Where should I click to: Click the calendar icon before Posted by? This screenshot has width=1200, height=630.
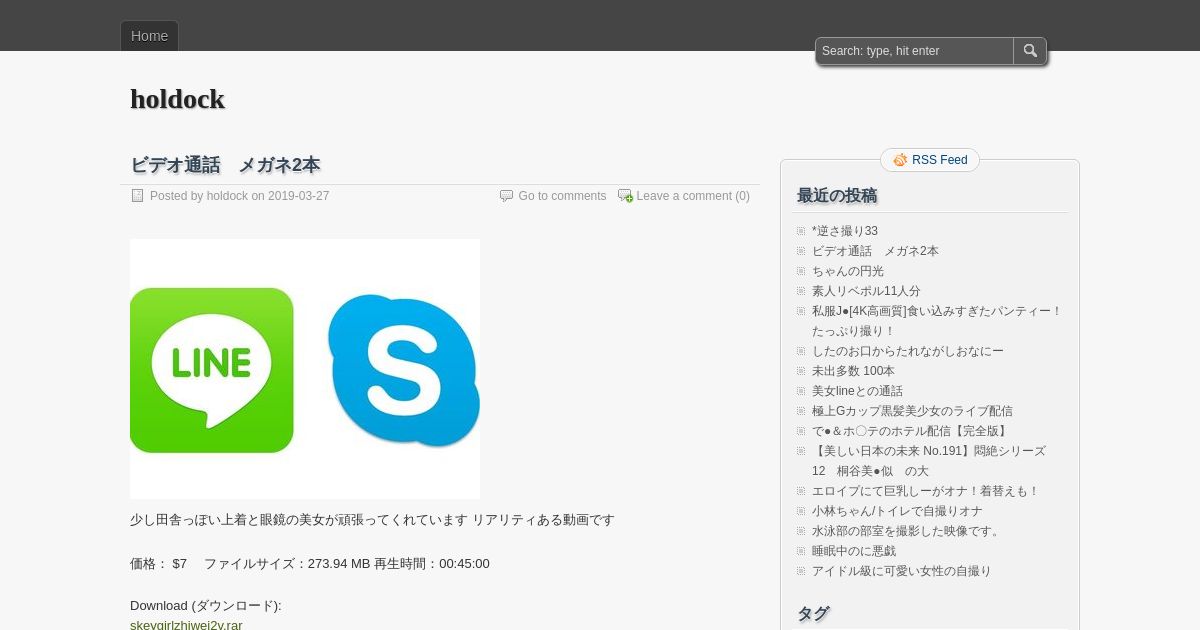138,196
